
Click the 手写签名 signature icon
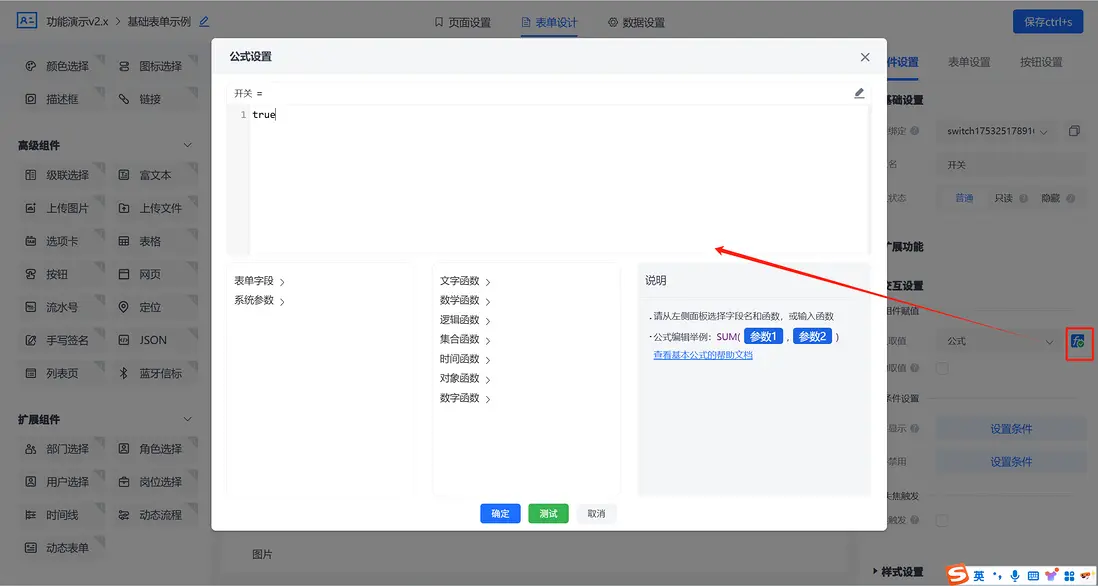pyautogui.click(x=30, y=340)
